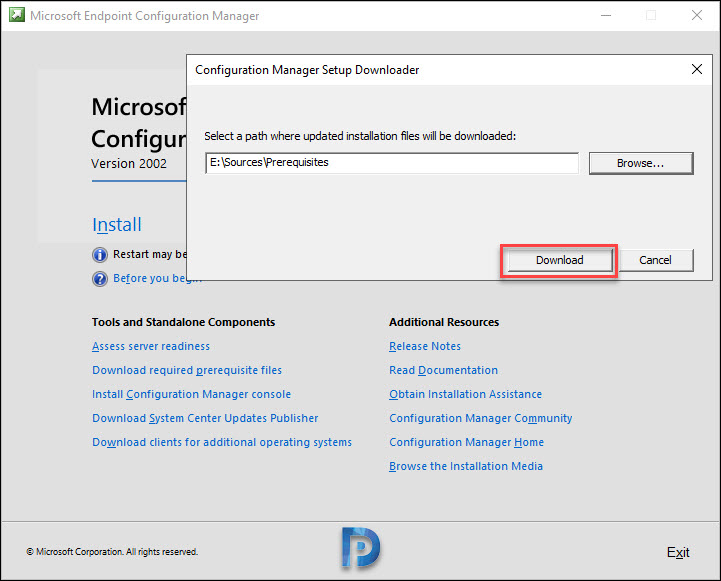
Task: Click the Endpoint Configuration Manager title icon
Action: click(x=17, y=15)
